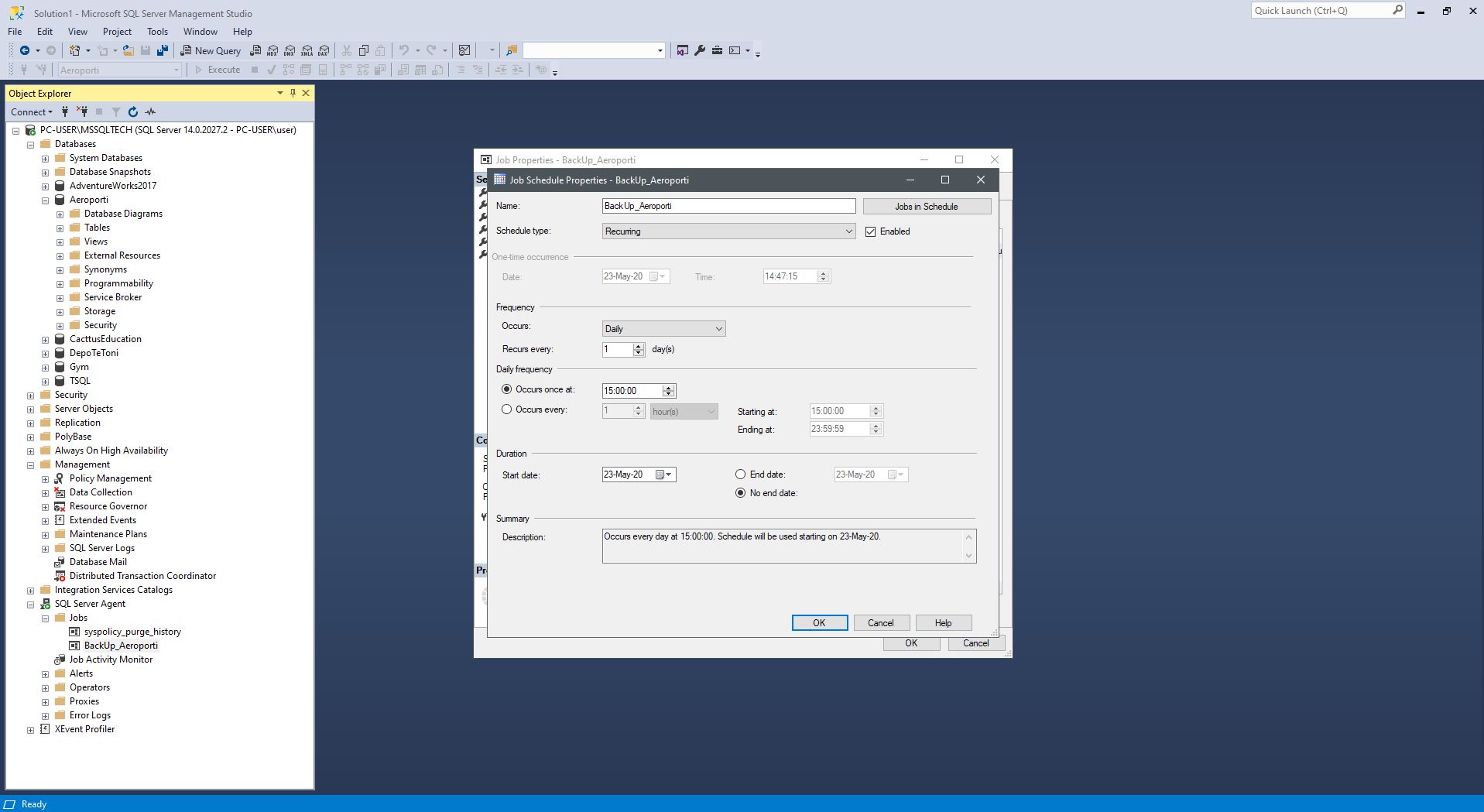The width and height of the screenshot is (1484, 812).
Task: Click Disconnect icon in Object Explorer
Action: pos(82,111)
